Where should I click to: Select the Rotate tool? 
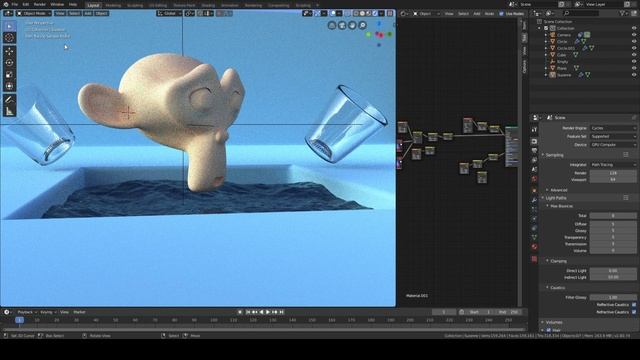point(9,63)
